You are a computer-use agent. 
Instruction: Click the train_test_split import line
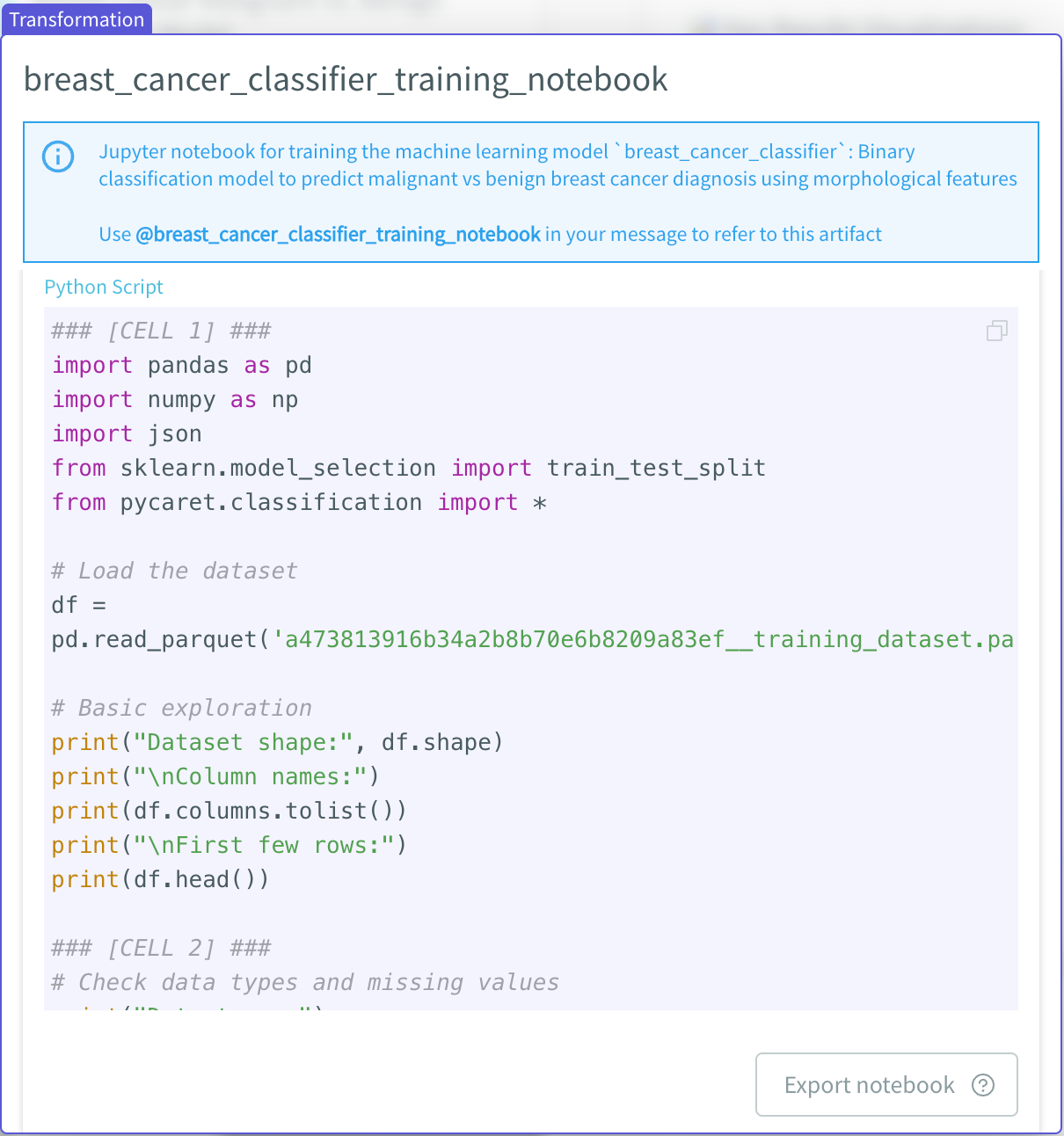[408, 468]
